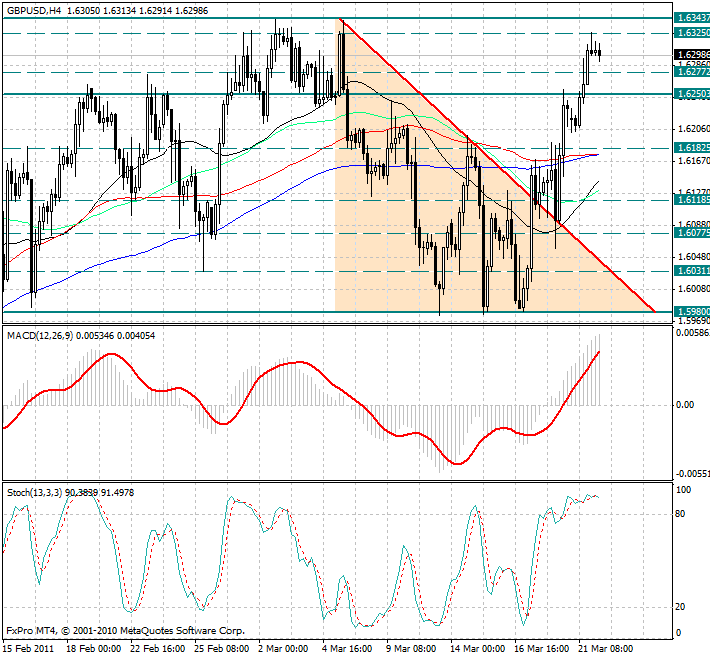710x656 pixels.
Task: Select the 1.62503 price level label
Action: (692, 94)
